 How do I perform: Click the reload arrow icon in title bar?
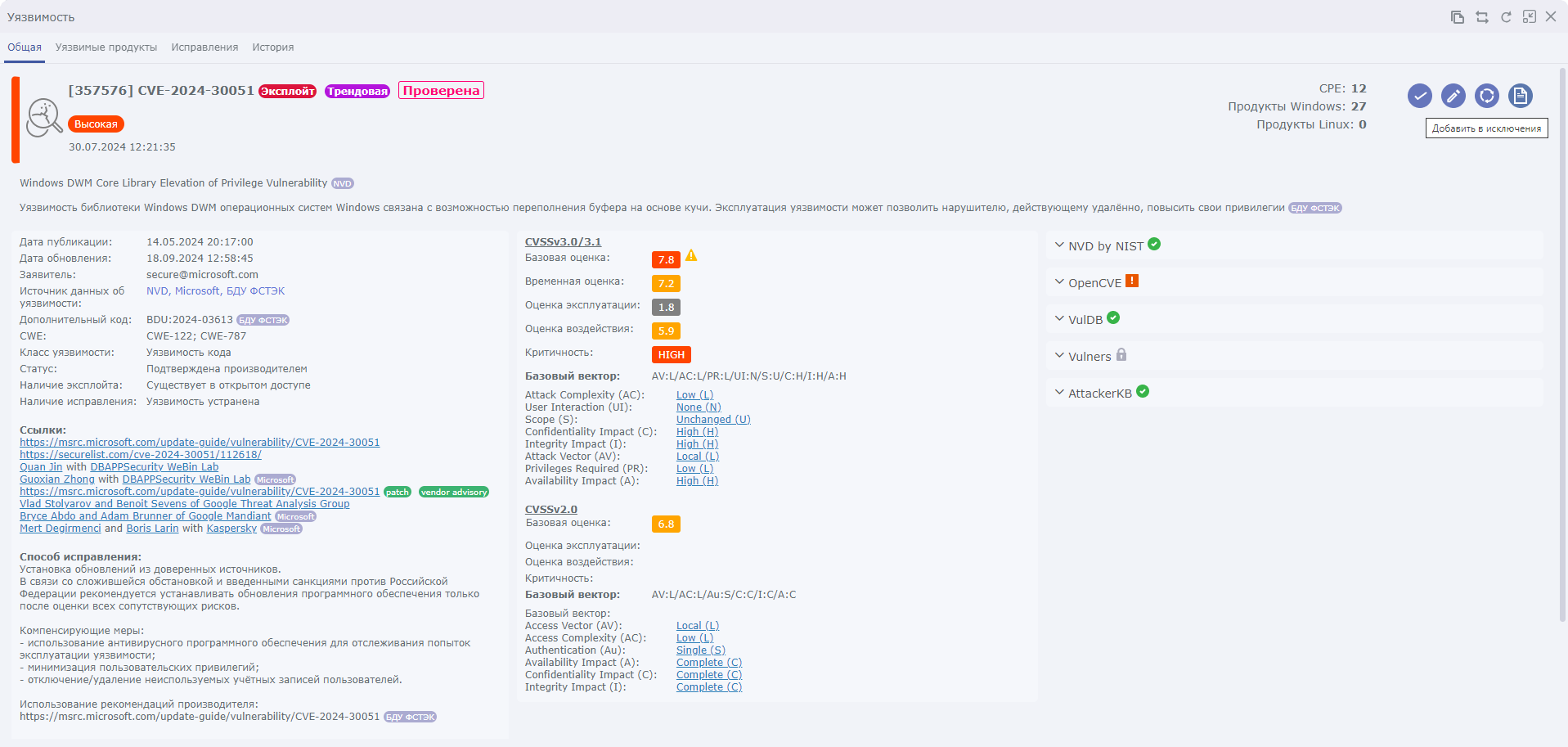click(x=1506, y=17)
